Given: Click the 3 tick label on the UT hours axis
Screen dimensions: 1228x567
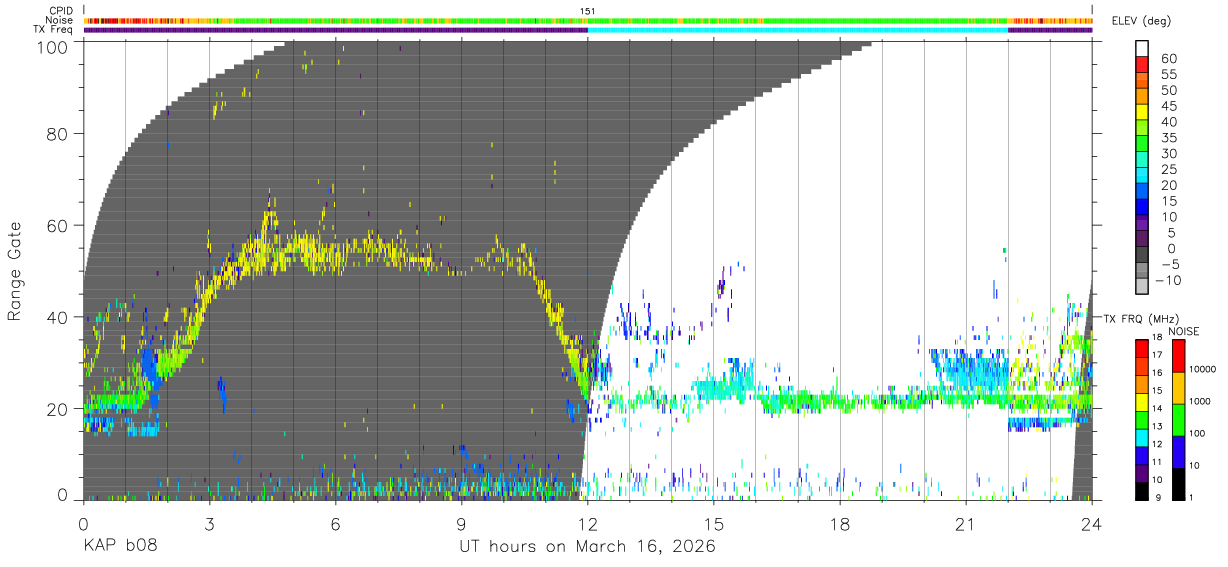Looking at the screenshot, I should click(x=209, y=524).
